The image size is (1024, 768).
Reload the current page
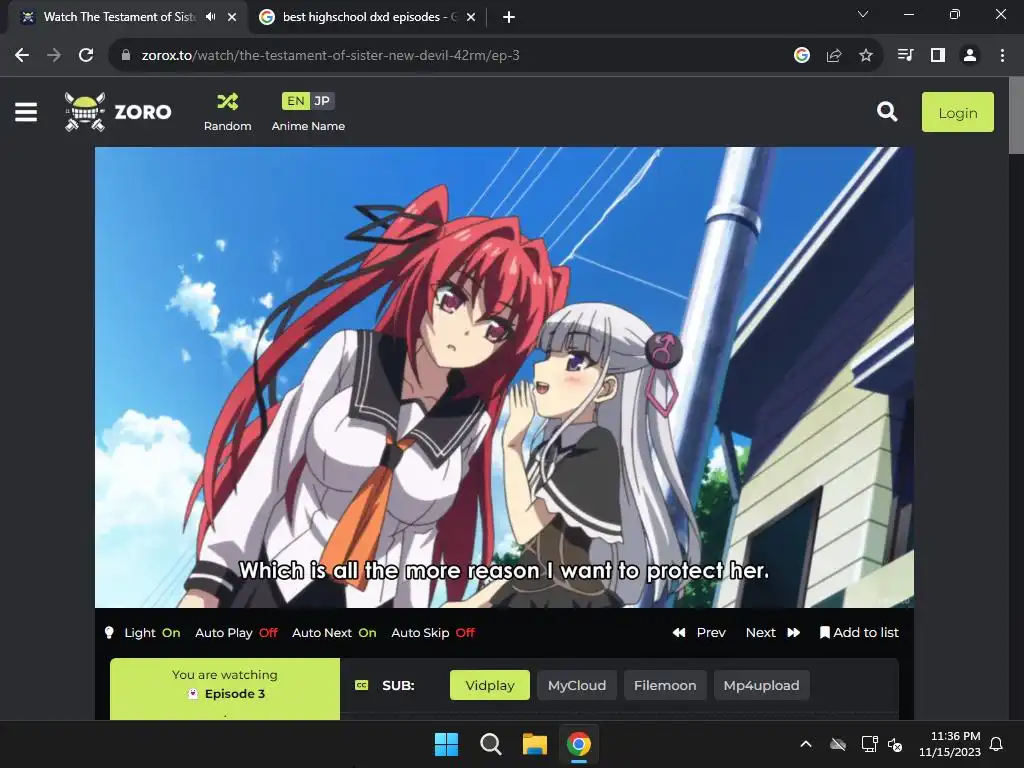(86, 56)
